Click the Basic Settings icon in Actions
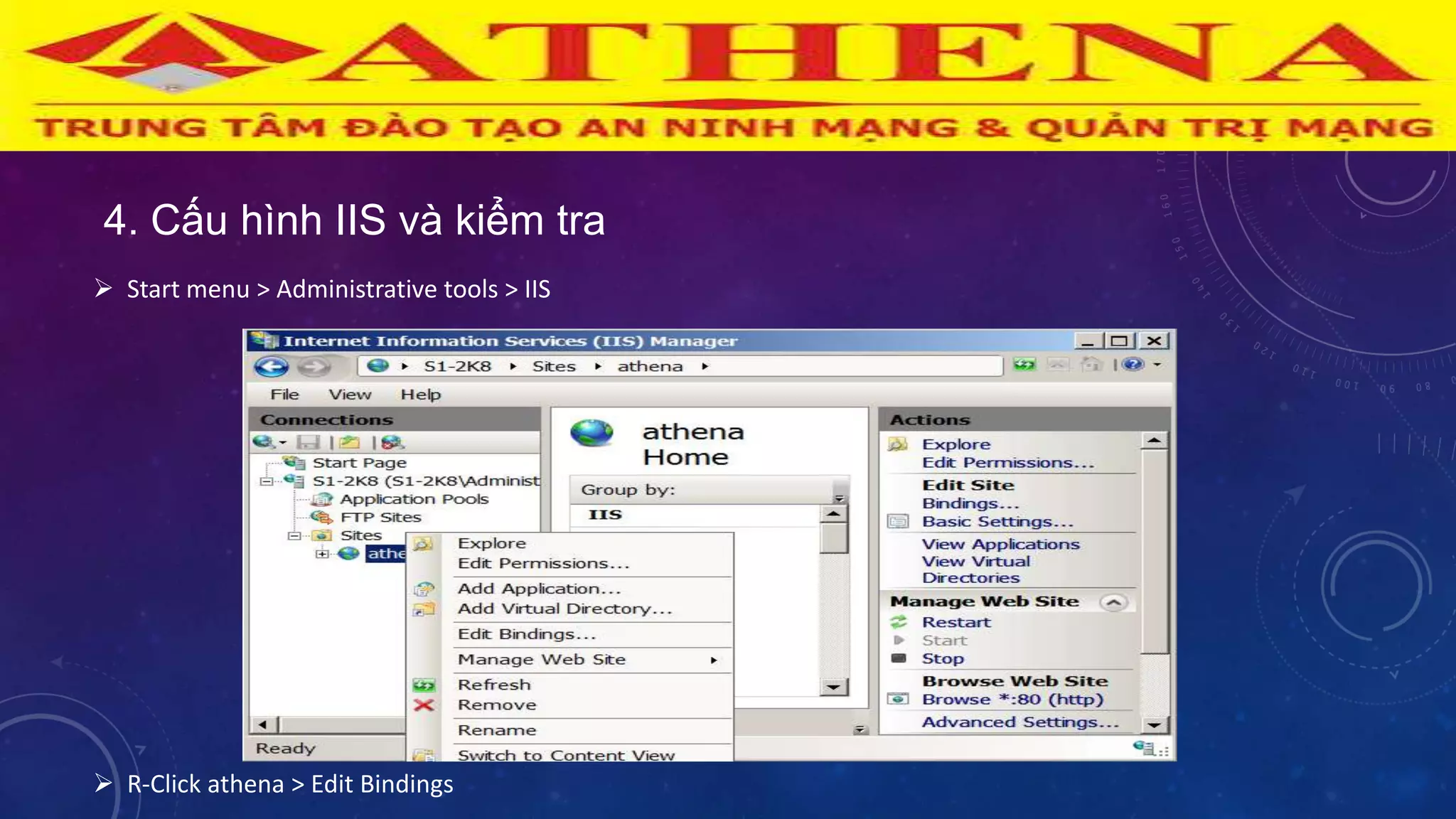 tap(898, 522)
